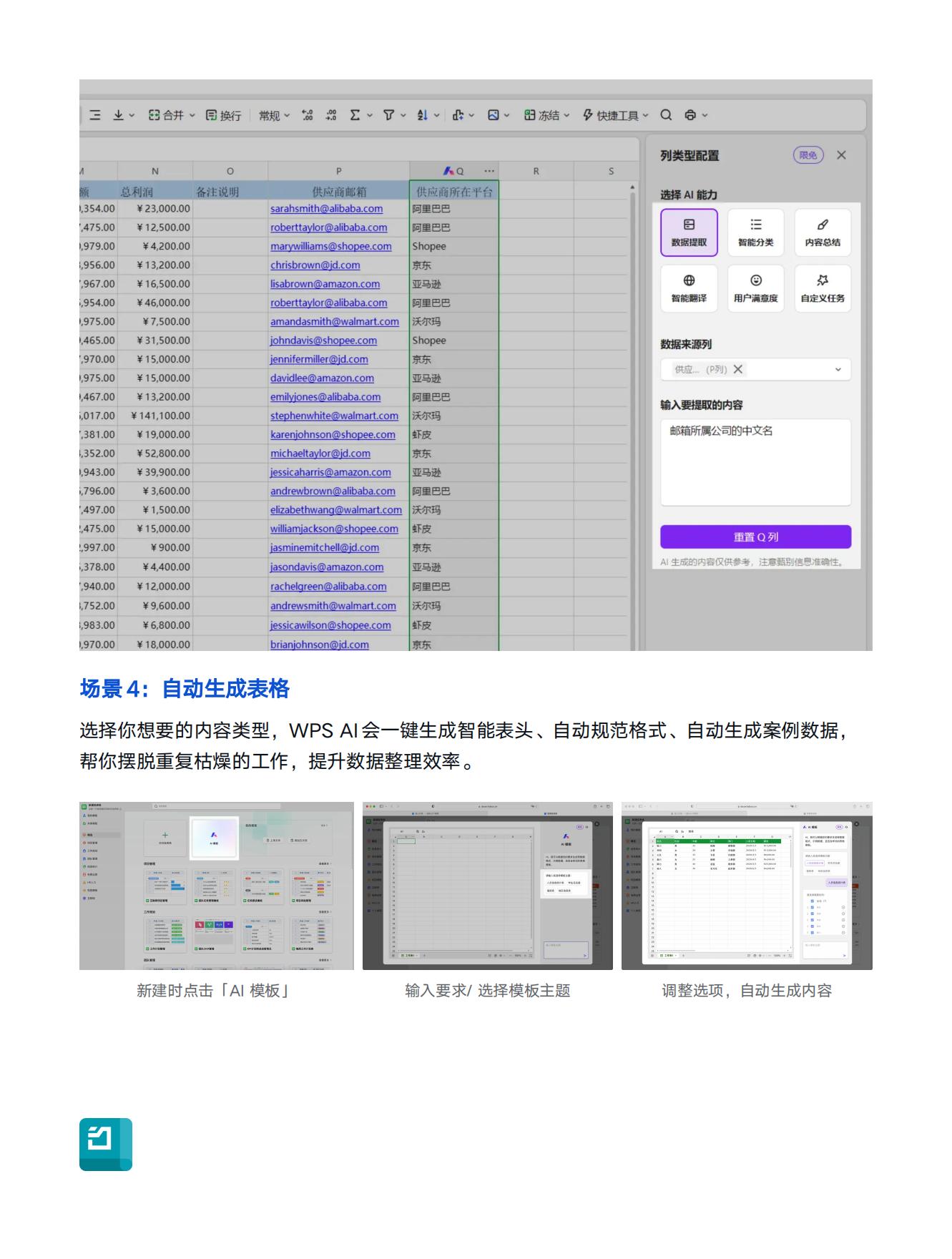Expand the vertical align dropdown arrow
The width and height of the screenshot is (952, 1259).
132,115
